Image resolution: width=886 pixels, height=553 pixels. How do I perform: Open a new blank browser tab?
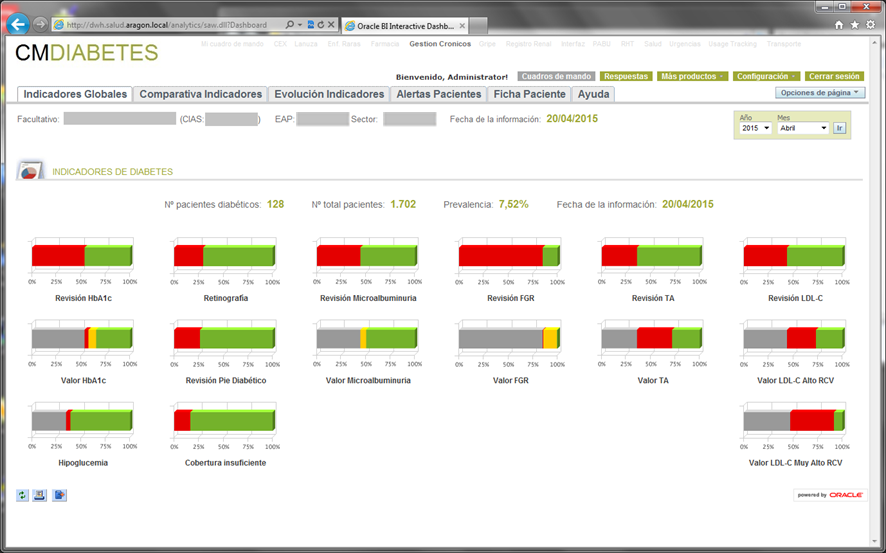[x=478, y=26]
